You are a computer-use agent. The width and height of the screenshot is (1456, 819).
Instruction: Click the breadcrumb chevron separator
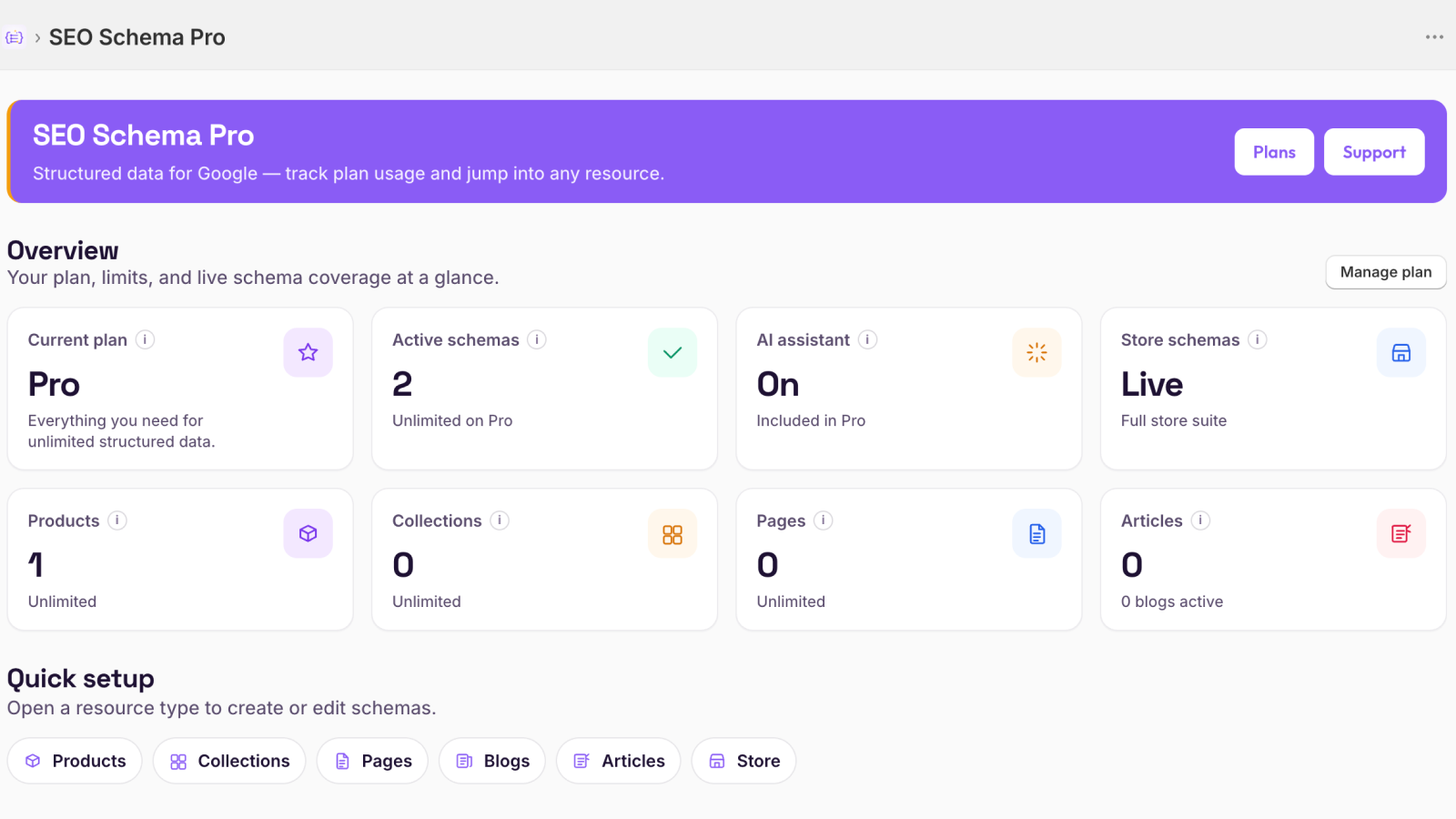coord(37,38)
